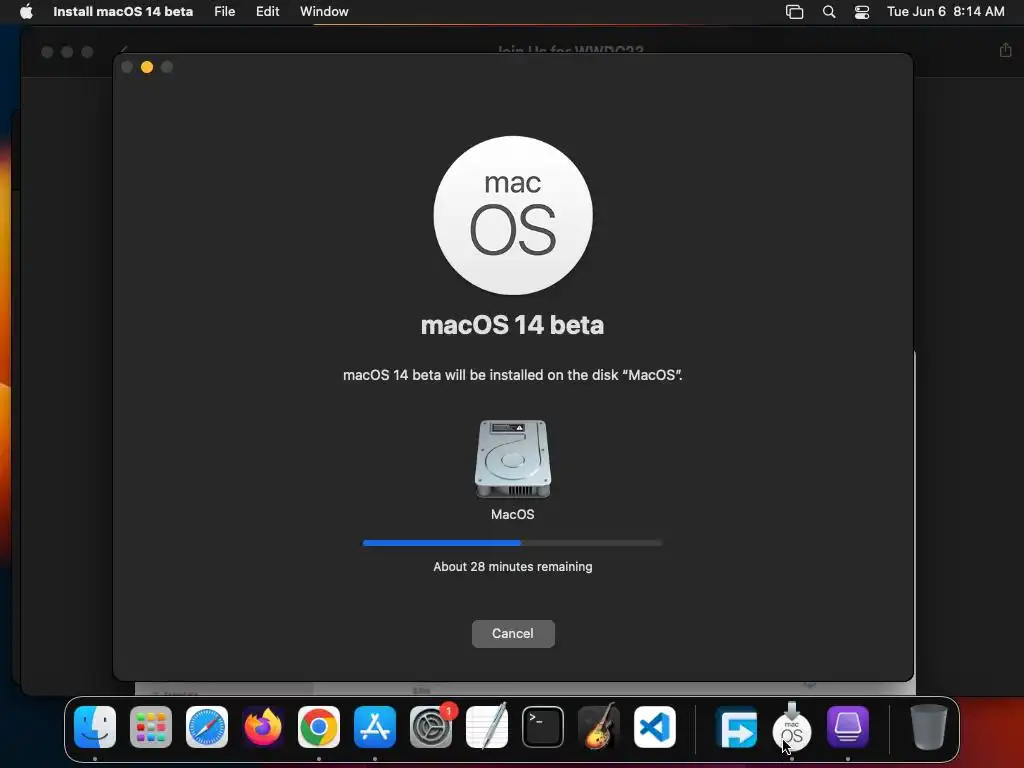The image size is (1024, 768).
Task: Open the Install macOS 14 beta menu
Action: point(123,12)
